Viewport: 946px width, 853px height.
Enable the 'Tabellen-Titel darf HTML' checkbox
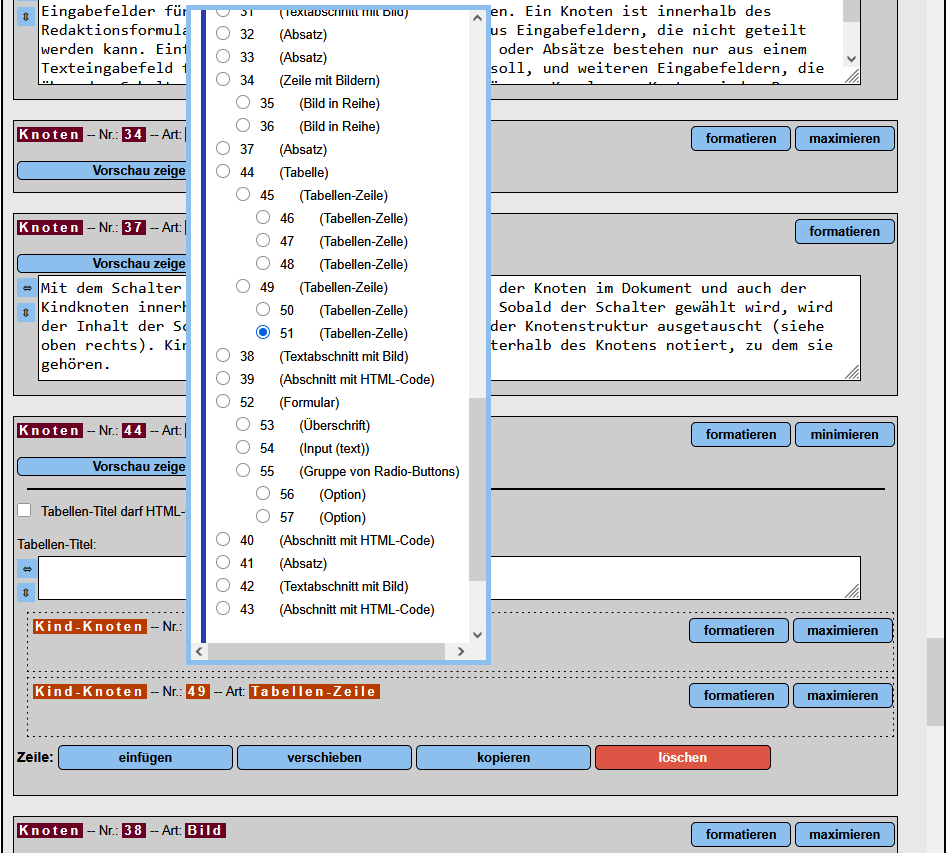[x=25, y=511]
